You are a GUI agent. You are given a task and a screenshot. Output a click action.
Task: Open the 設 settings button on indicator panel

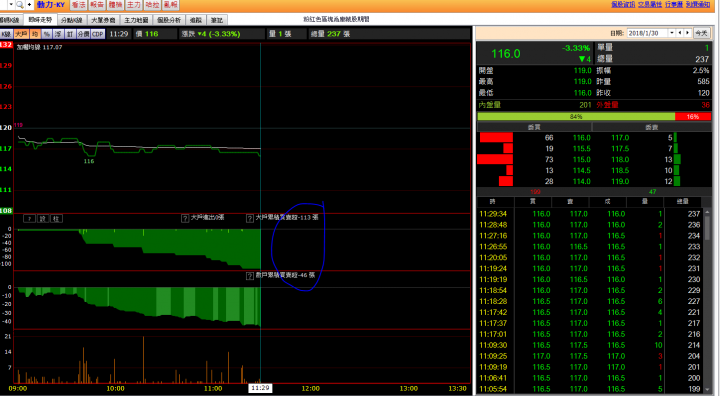tap(43, 219)
